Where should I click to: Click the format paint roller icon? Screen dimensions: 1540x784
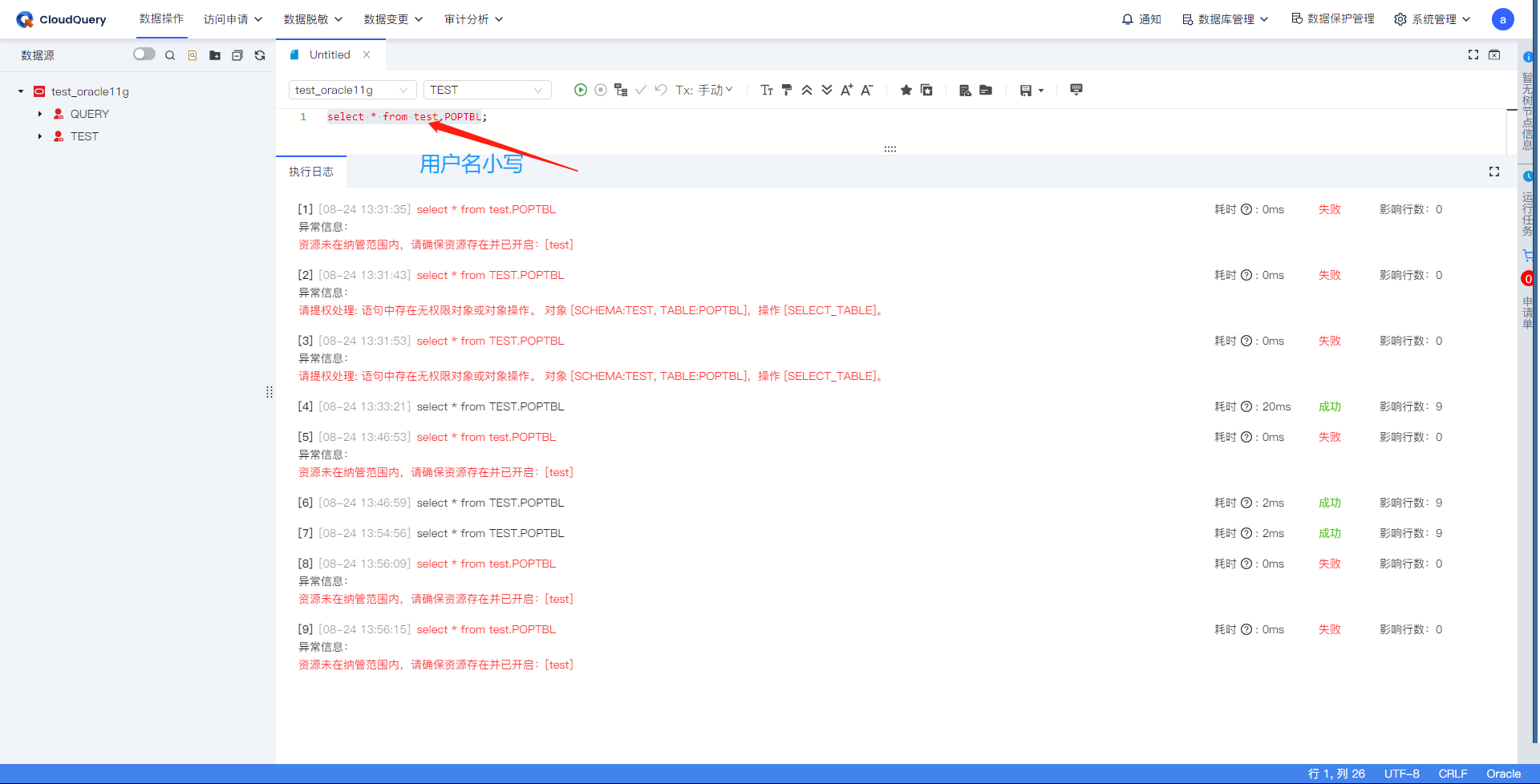(x=787, y=90)
